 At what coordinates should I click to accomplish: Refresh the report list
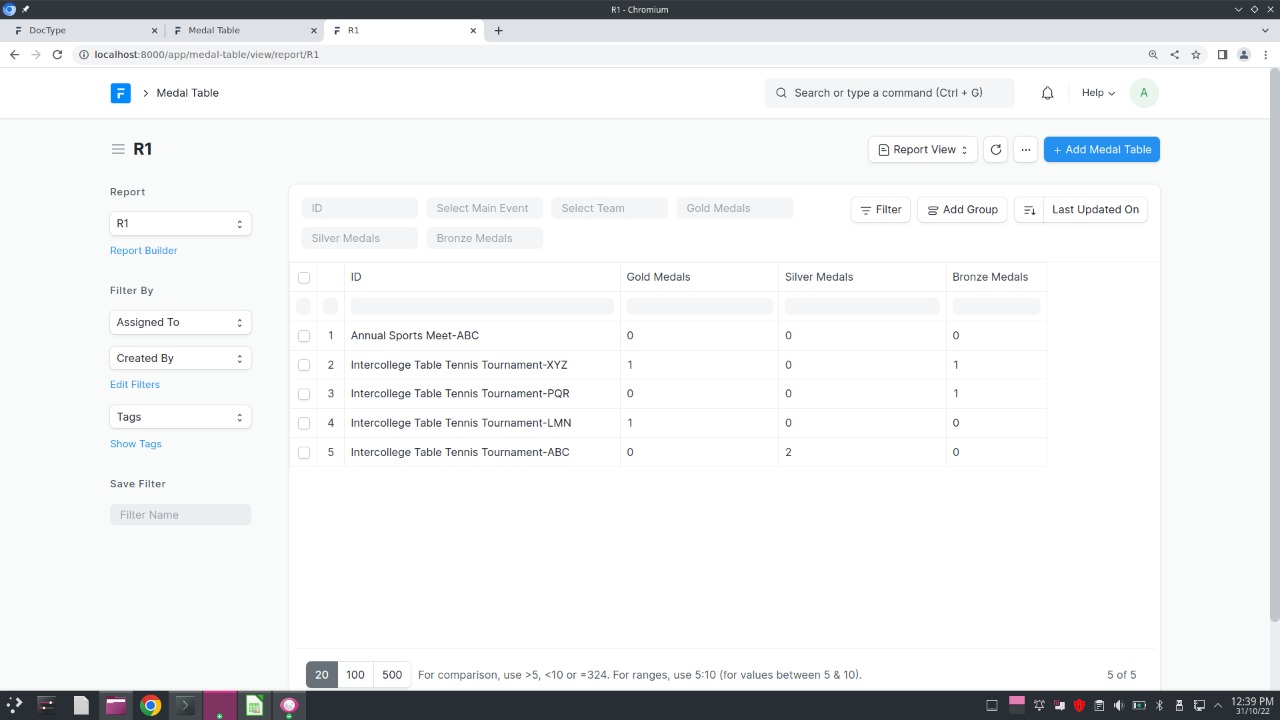click(996, 150)
